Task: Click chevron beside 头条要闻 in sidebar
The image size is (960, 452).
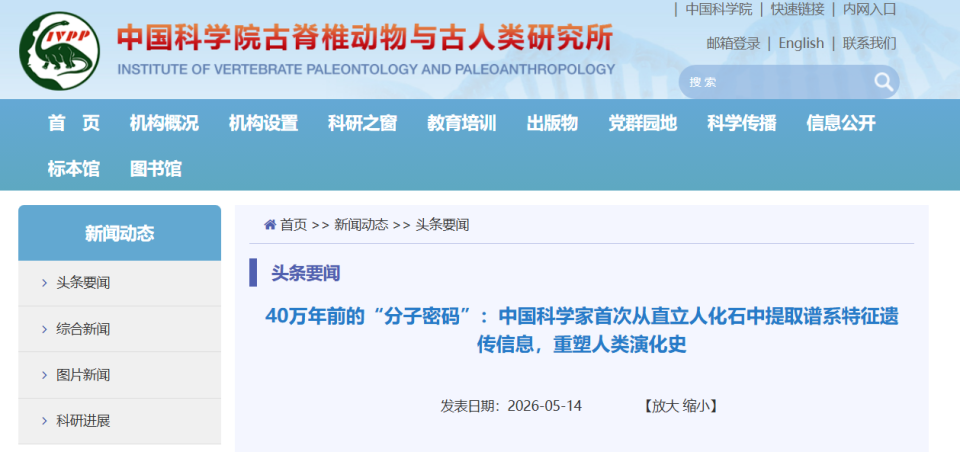Action: click(x=45, y=283)
